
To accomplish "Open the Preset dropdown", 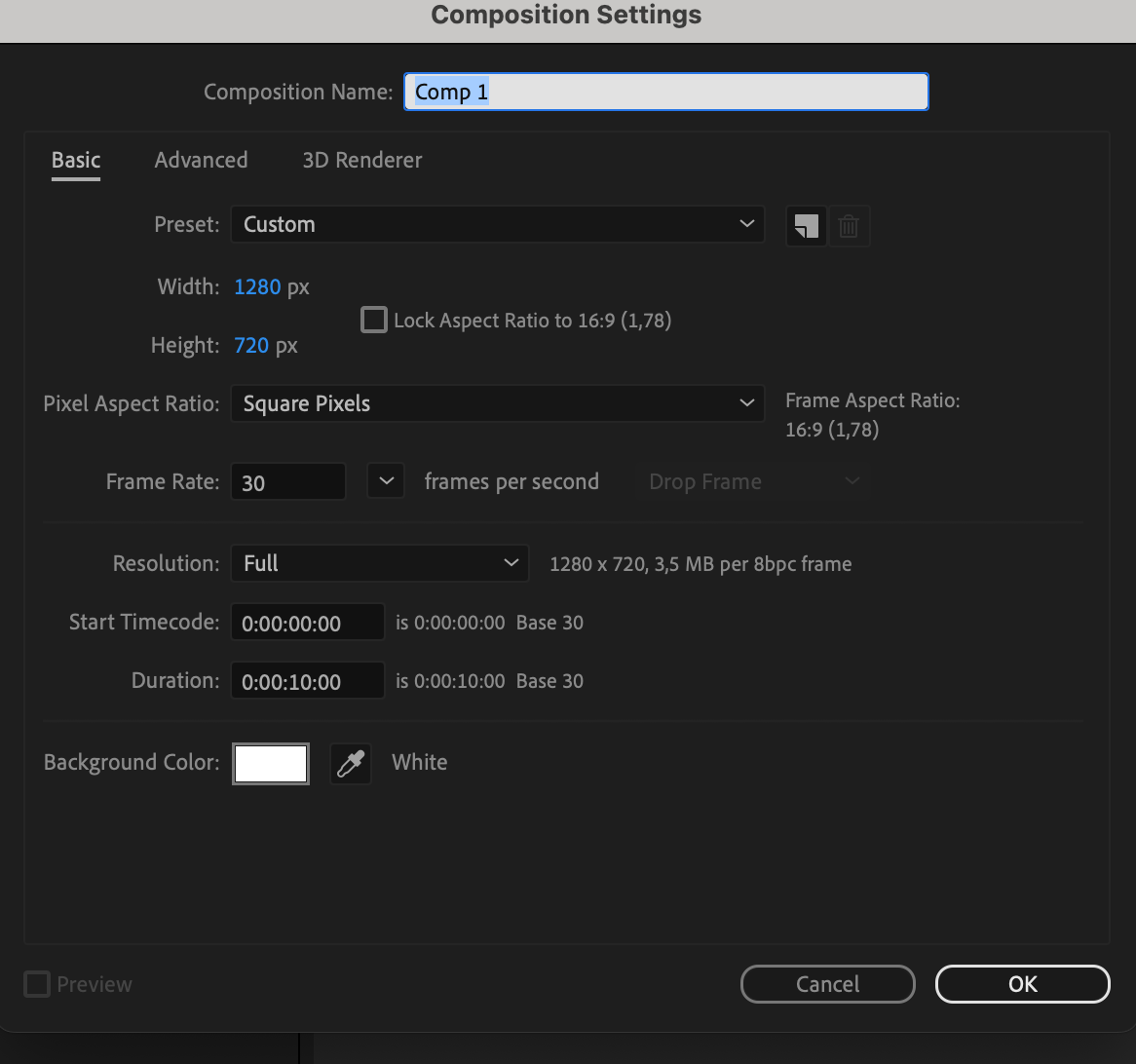I will point(497,224).
